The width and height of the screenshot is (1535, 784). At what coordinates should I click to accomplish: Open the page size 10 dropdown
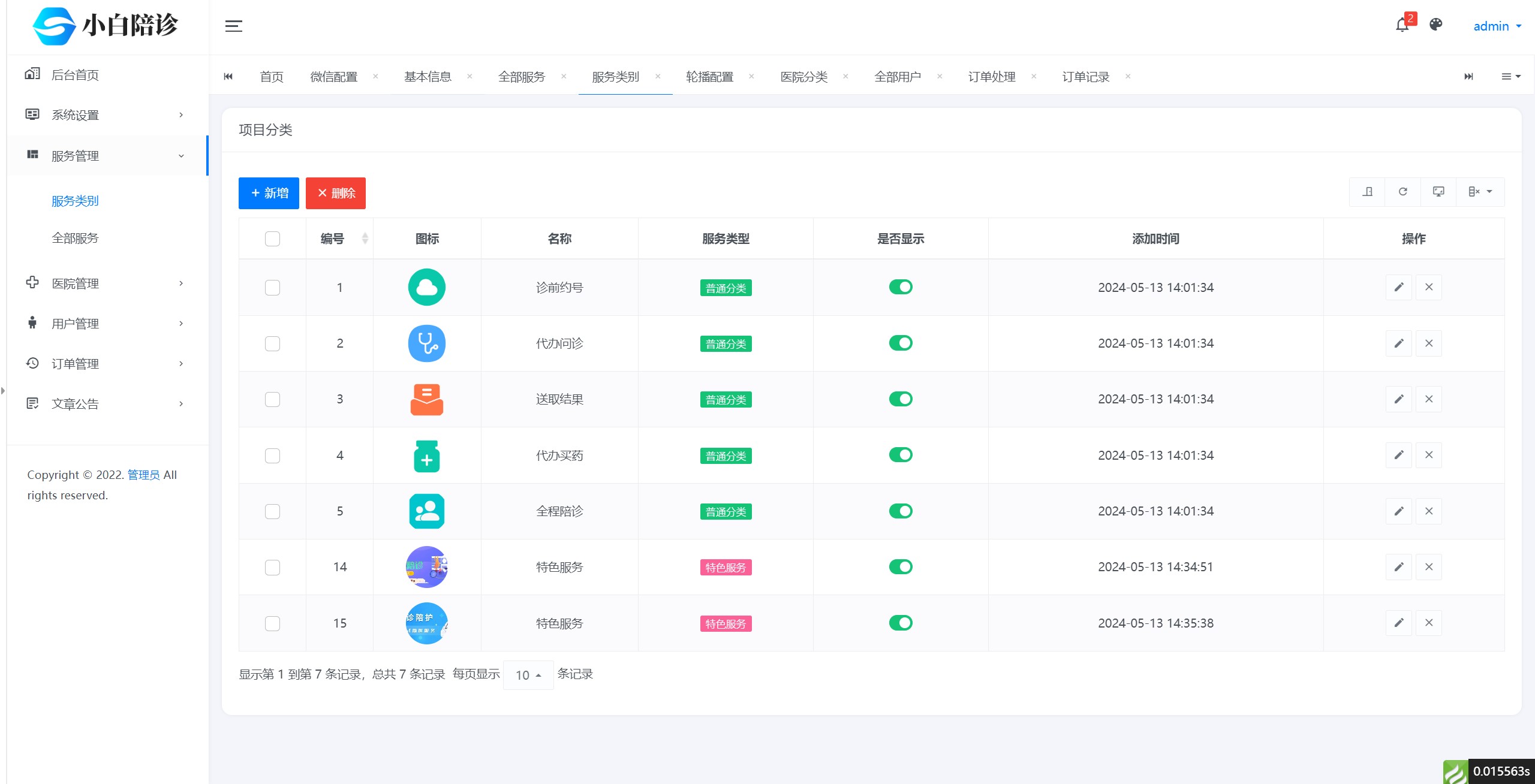point(528,675)
